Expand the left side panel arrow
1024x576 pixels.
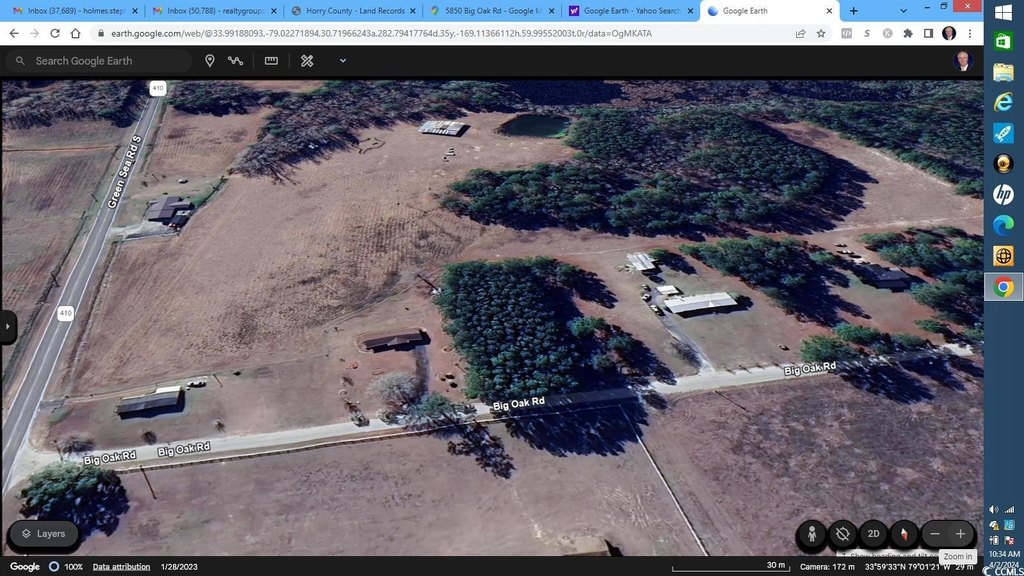[x=8, y=326]
